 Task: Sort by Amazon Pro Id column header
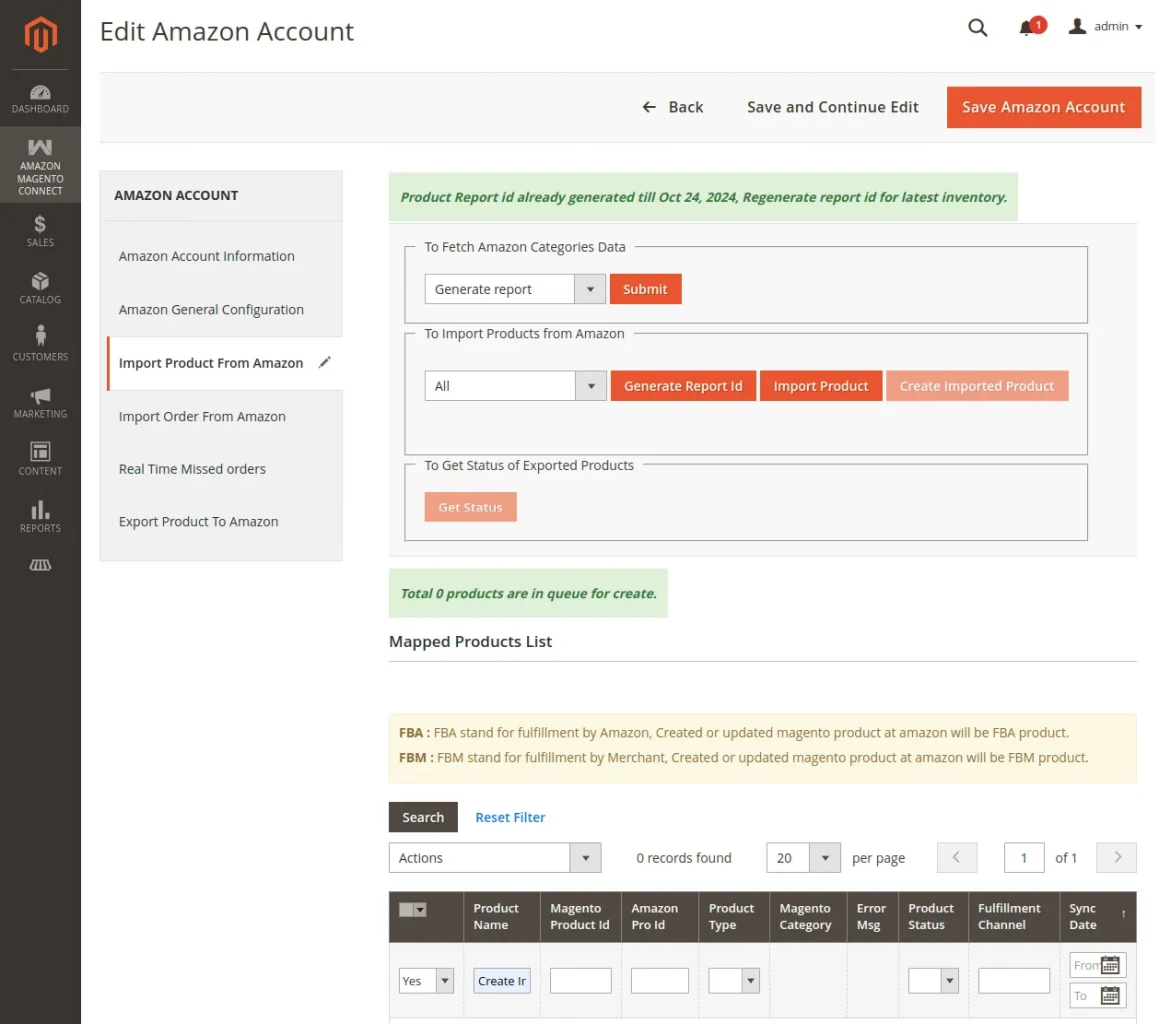pos(659,917)
